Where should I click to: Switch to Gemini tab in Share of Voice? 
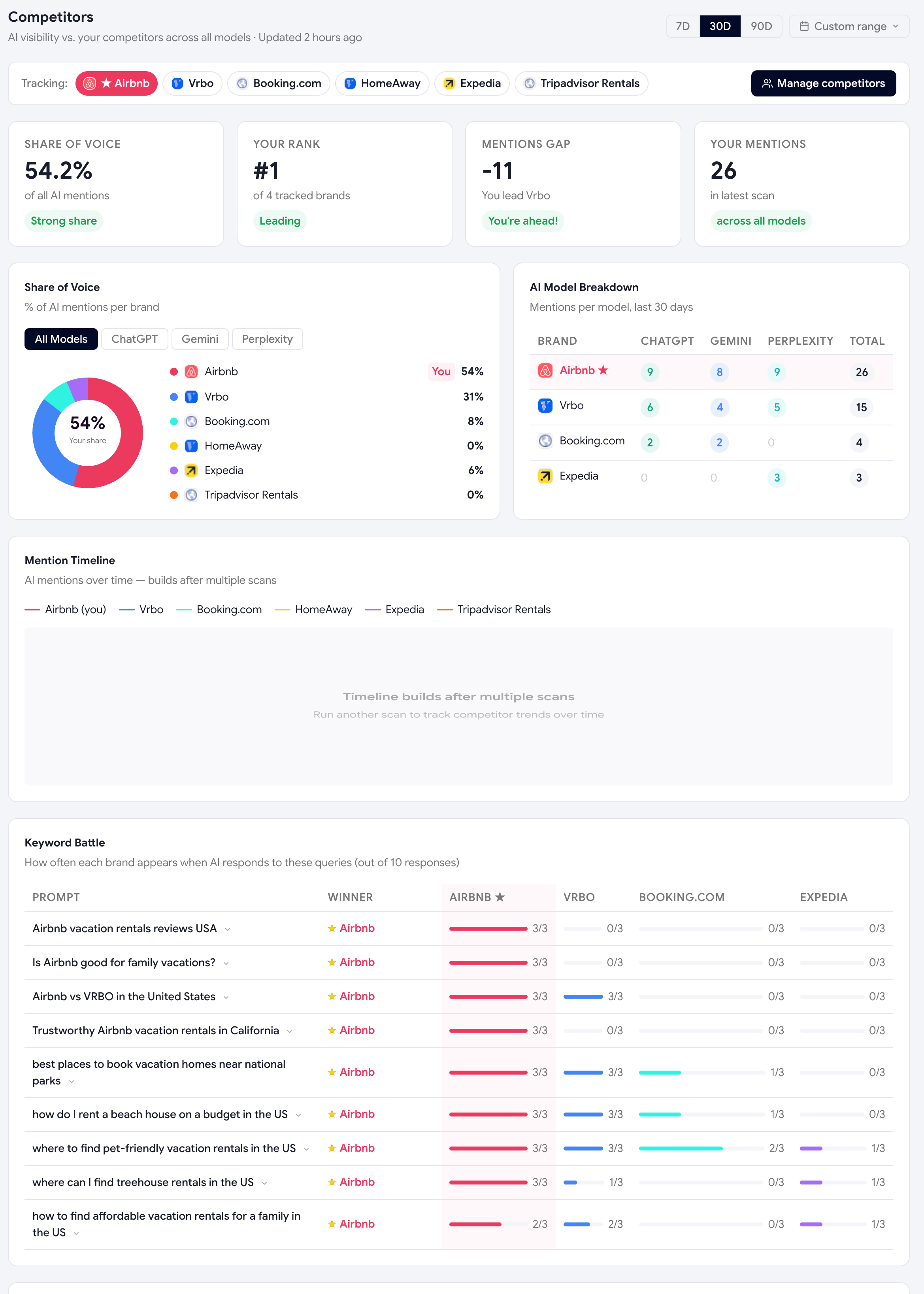[x=200, y=339]
